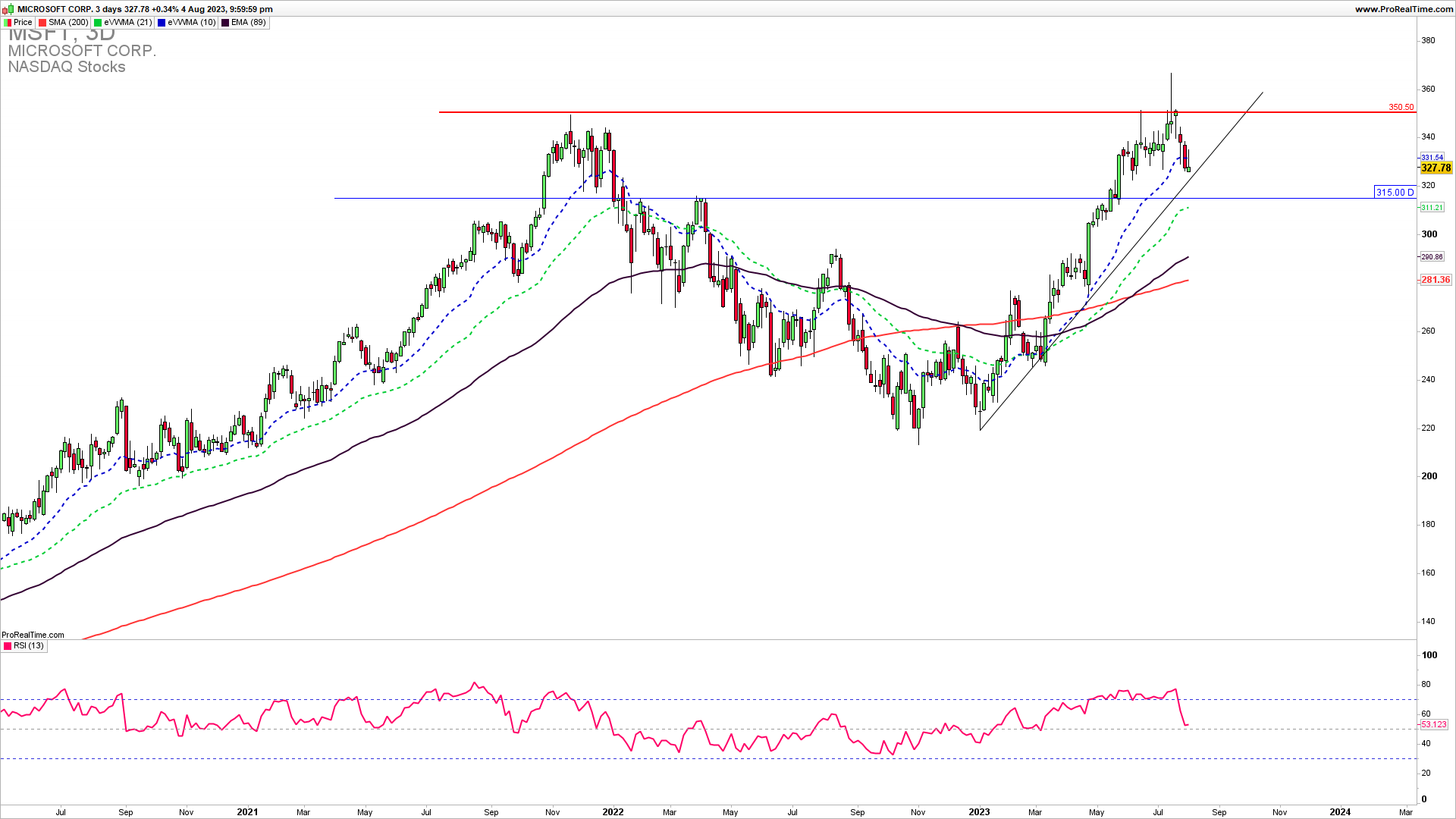Click the MICROSOFT CORP. watermark heading
Viewport: 1456px width, 819px height.
(82, 51)
